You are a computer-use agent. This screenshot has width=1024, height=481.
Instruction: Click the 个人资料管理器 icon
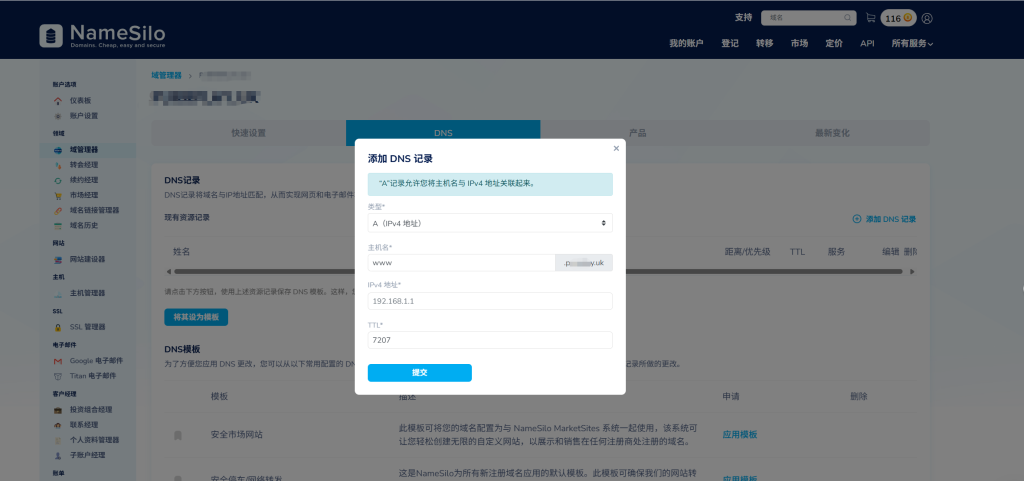(x=58, y=440)
